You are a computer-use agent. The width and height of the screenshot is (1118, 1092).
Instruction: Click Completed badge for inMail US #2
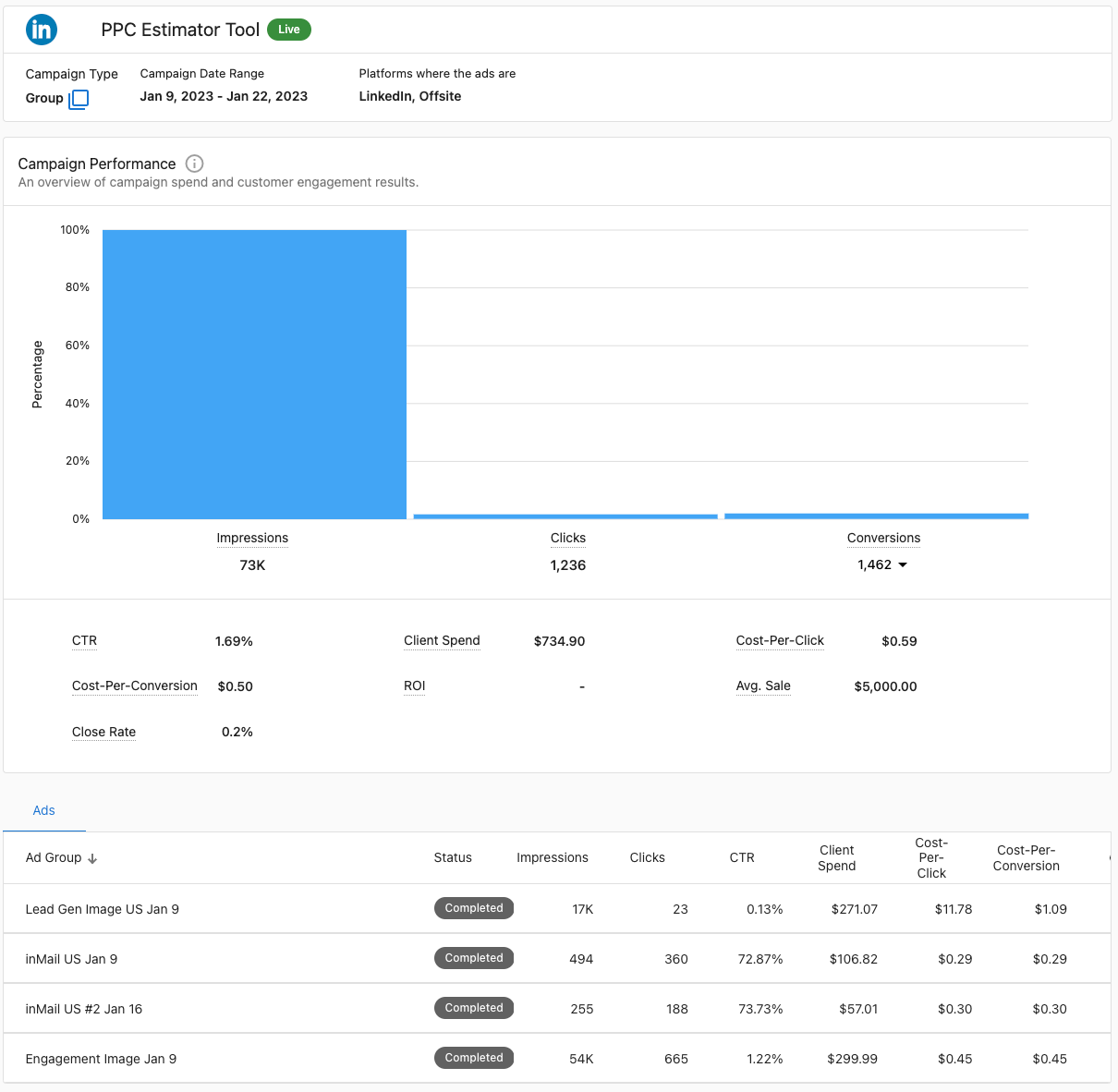tap(473, 1008)
